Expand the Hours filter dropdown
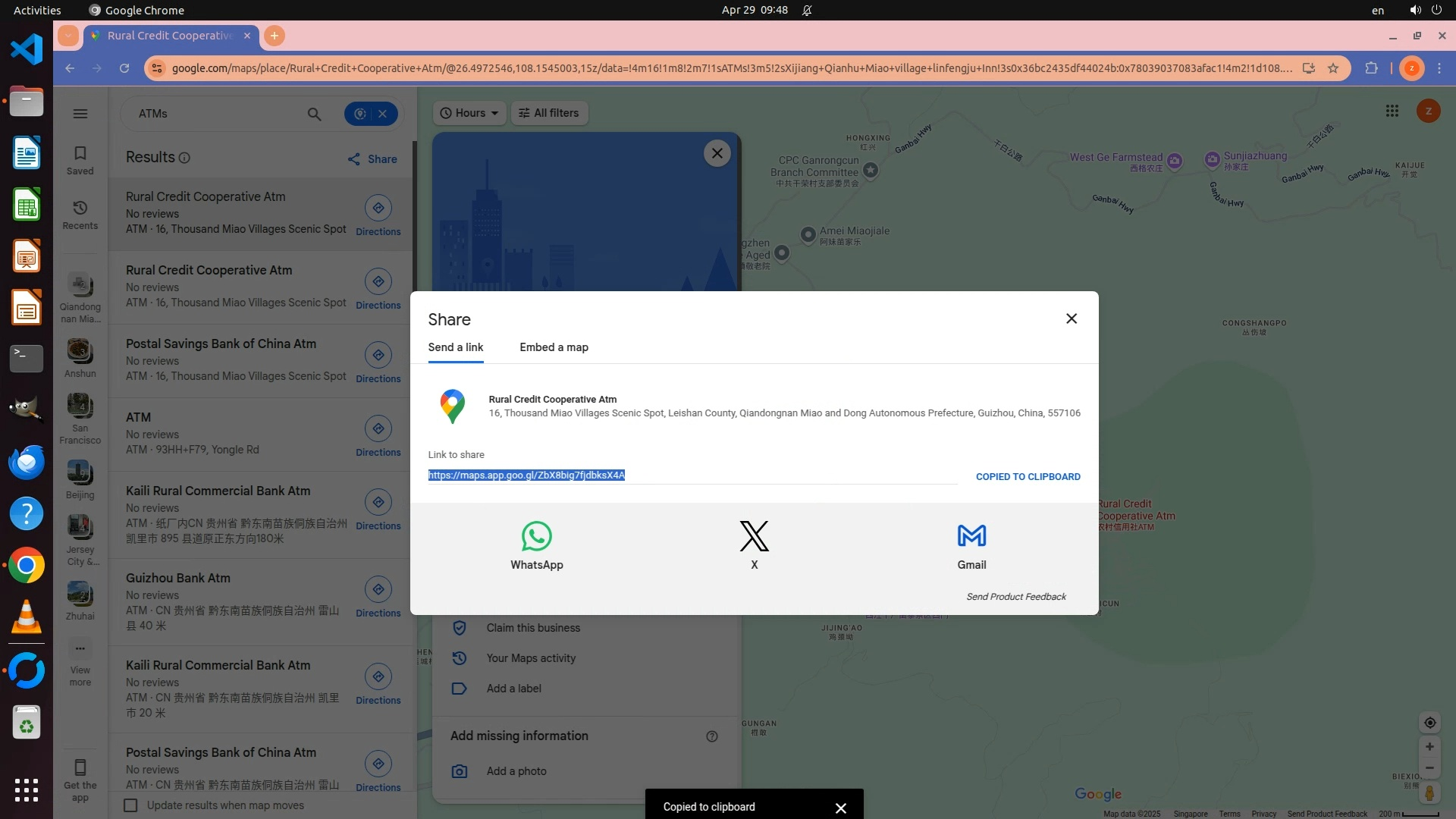 (469, 113)
